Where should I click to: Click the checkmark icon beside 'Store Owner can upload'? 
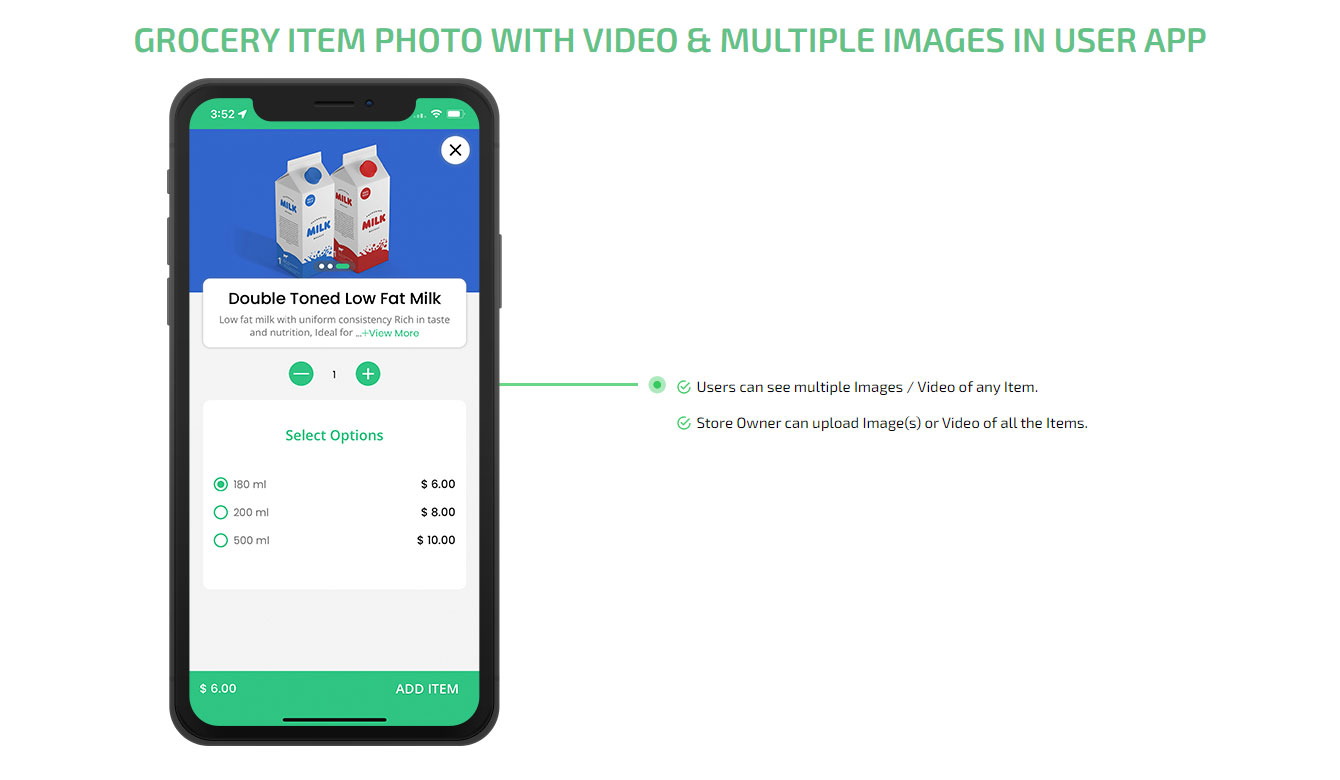coord(684,423)
